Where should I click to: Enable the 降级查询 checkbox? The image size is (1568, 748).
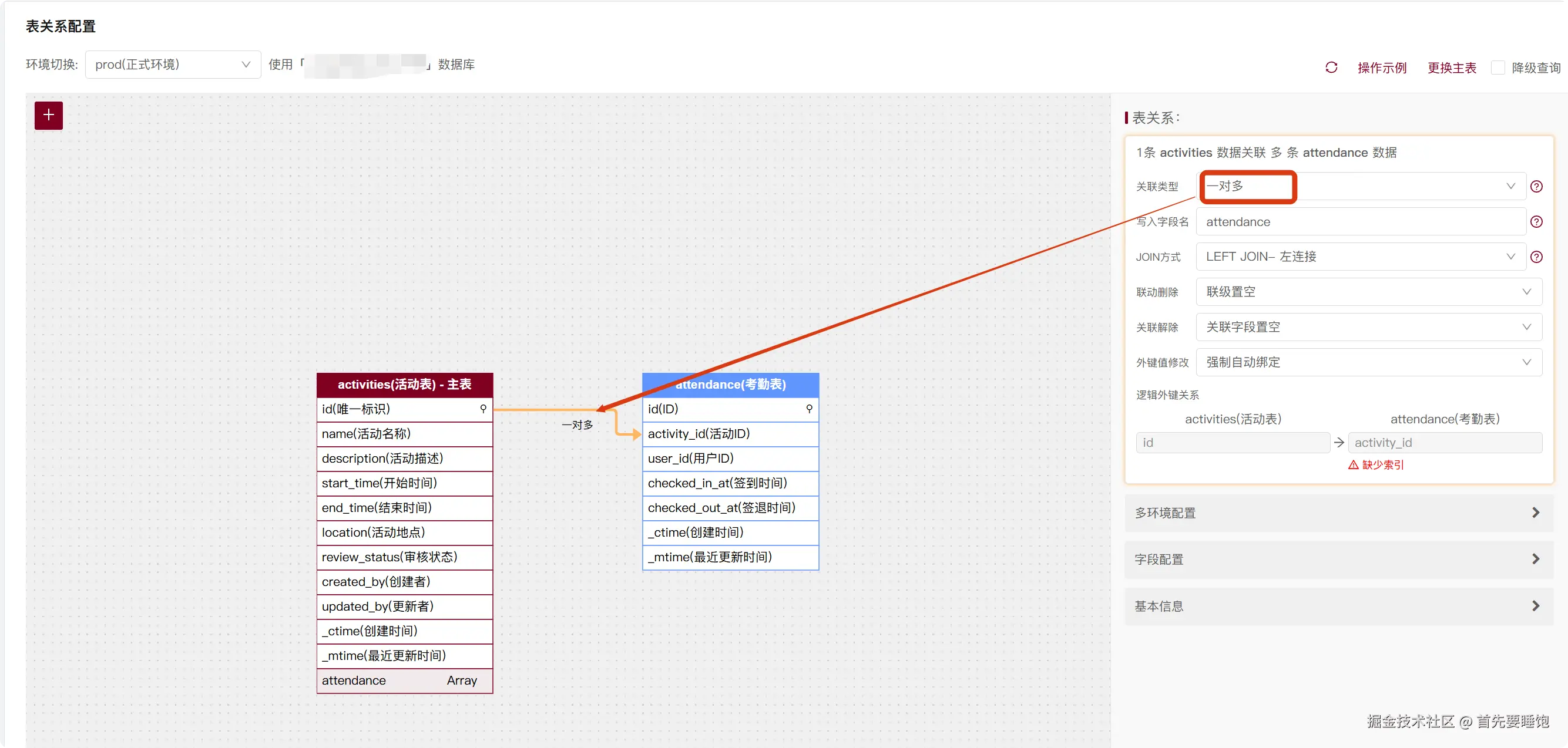pos(1498,68)
